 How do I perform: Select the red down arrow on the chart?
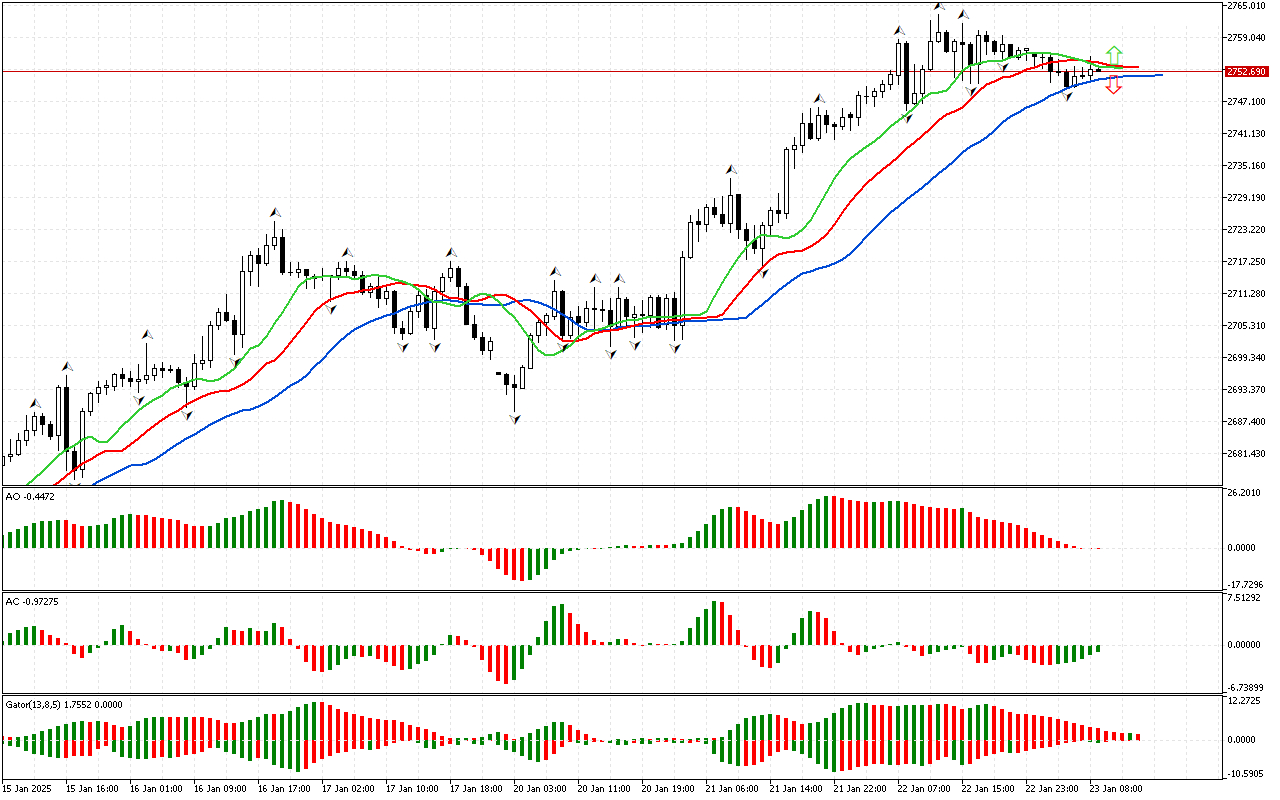(x=1114, y=86)
